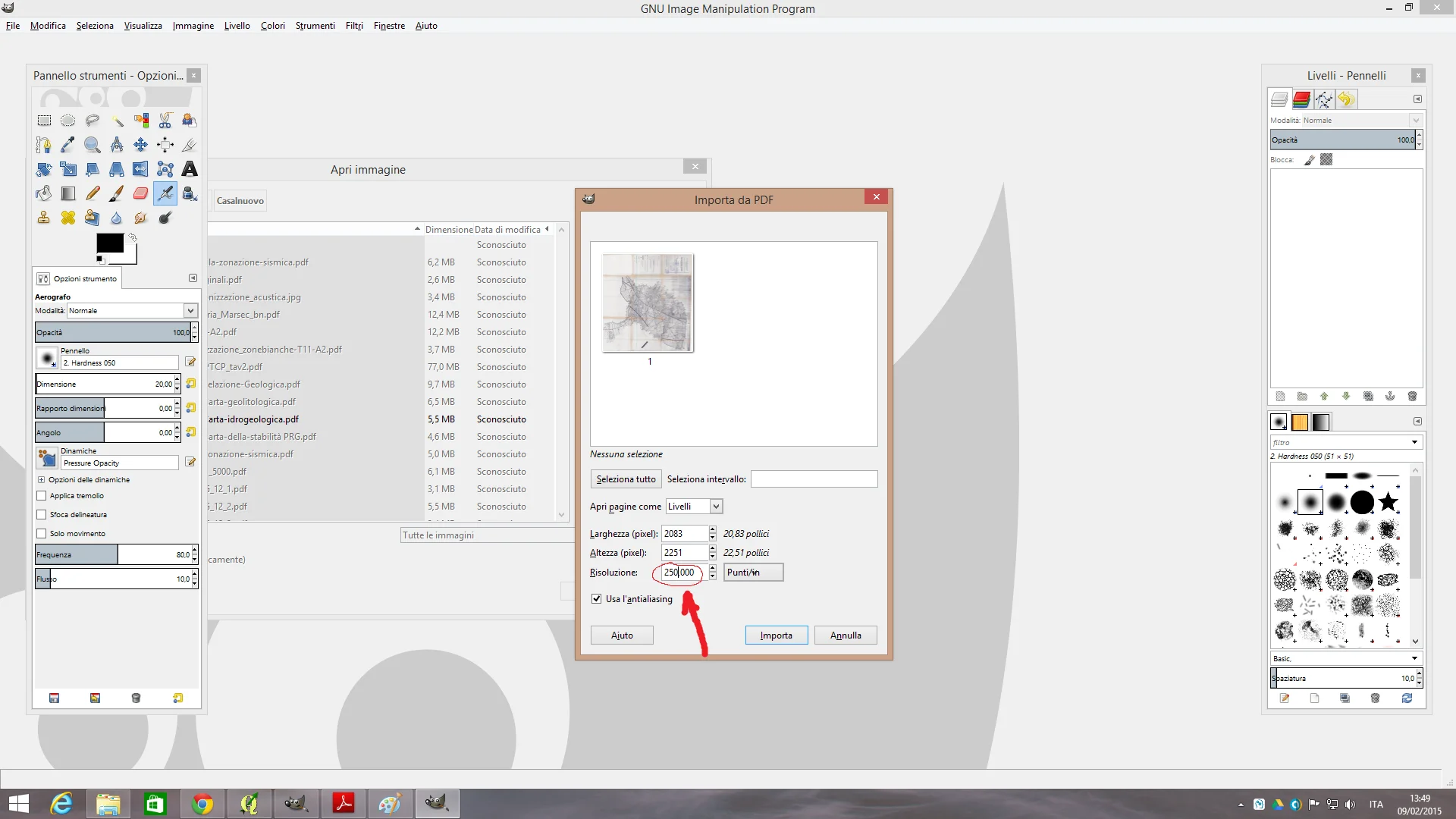Select the Flip tool
This screenshot has height=819, width=1456.
click(141, 169)
